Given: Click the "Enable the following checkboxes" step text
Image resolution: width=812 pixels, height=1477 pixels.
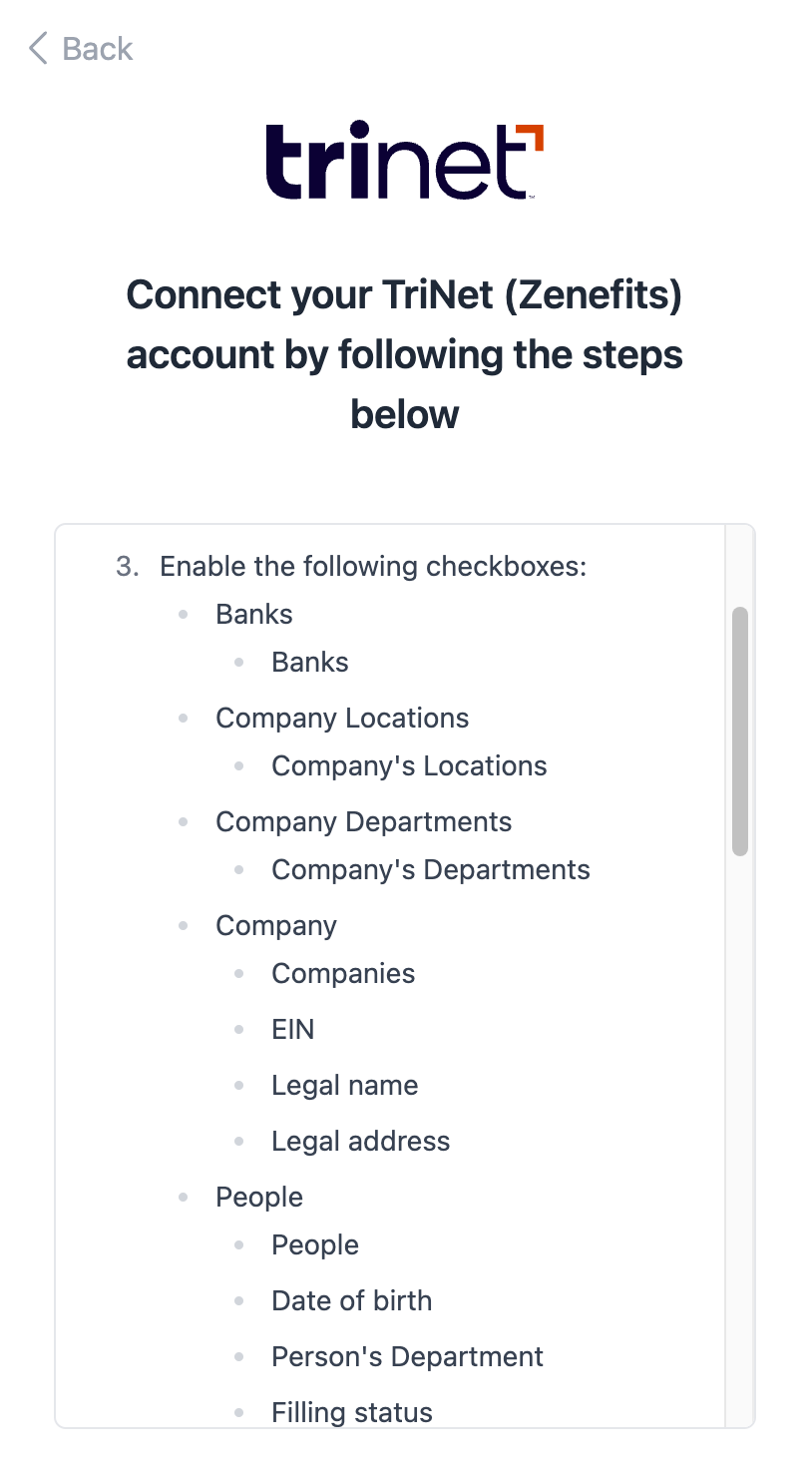Looking at the screenshot, I should [x=373, y=567].
